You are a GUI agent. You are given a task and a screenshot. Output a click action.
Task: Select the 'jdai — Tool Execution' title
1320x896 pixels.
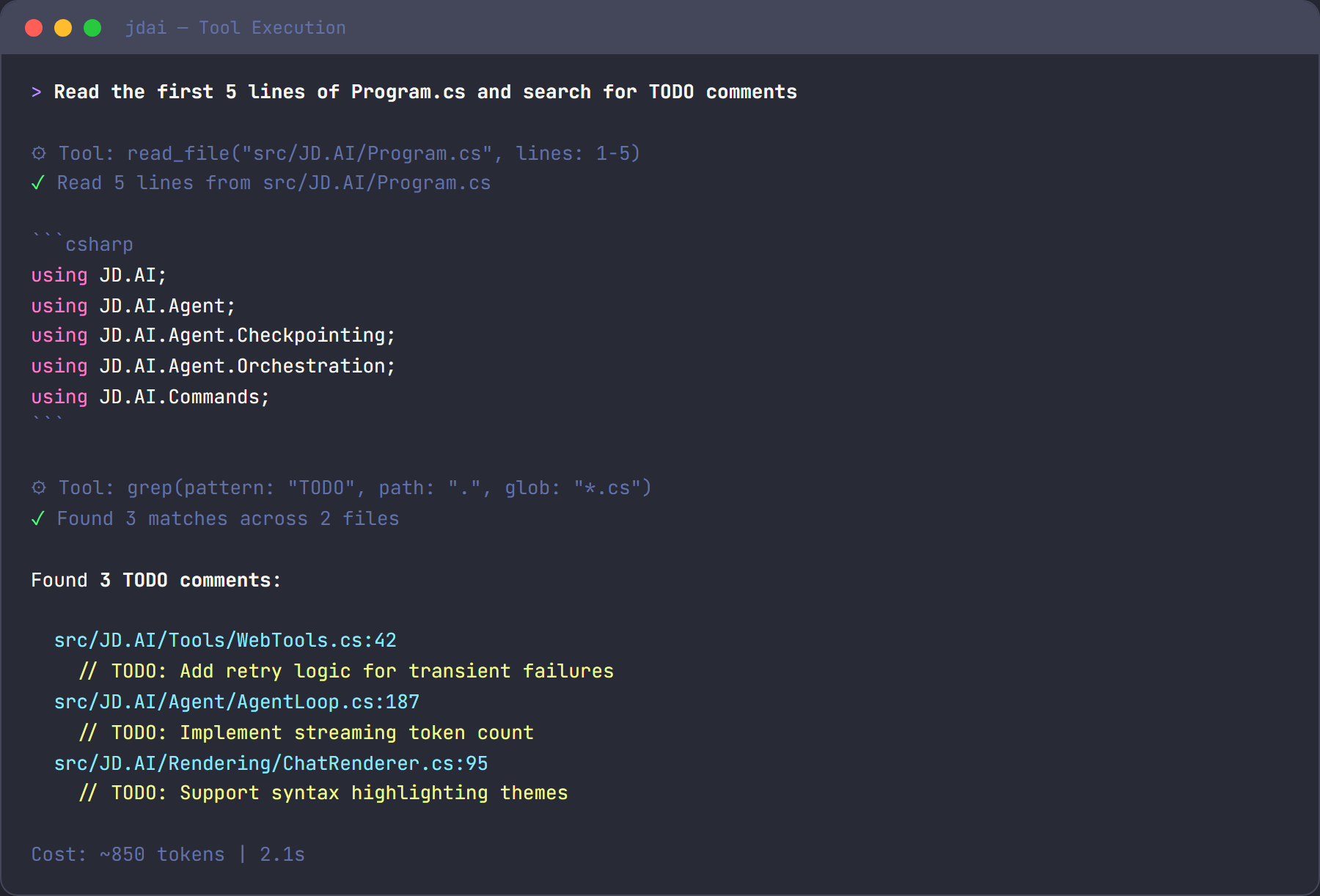(235, 27)
